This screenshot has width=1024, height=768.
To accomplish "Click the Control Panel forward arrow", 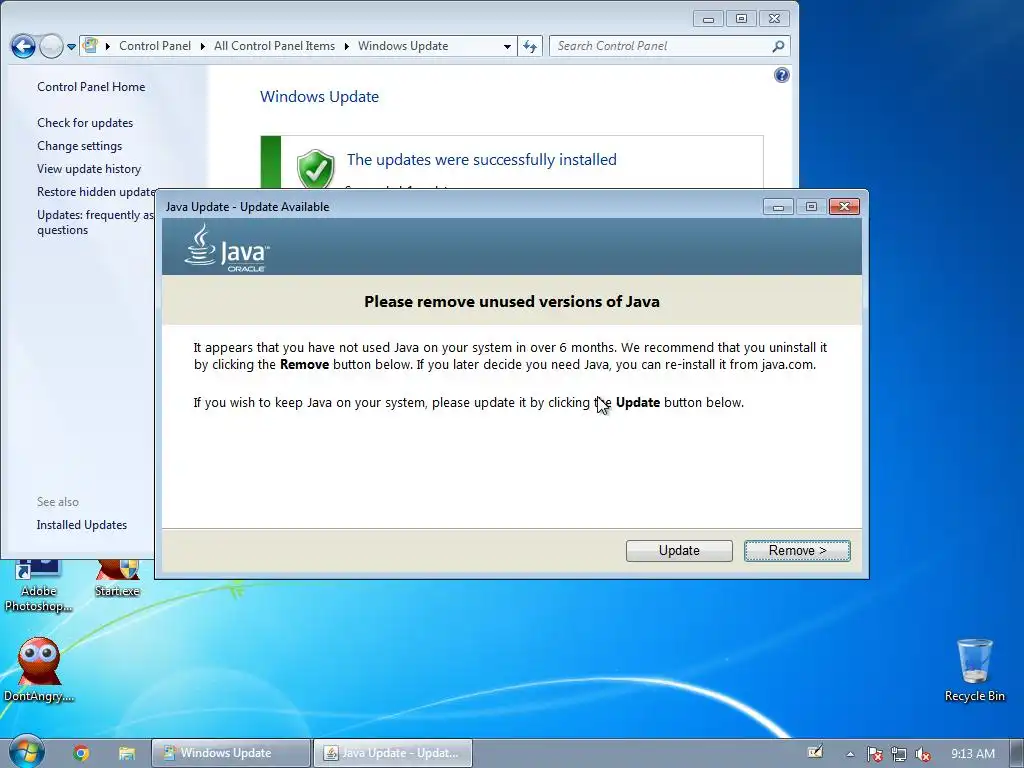I will pyautogui.click(x=51, y=46).
